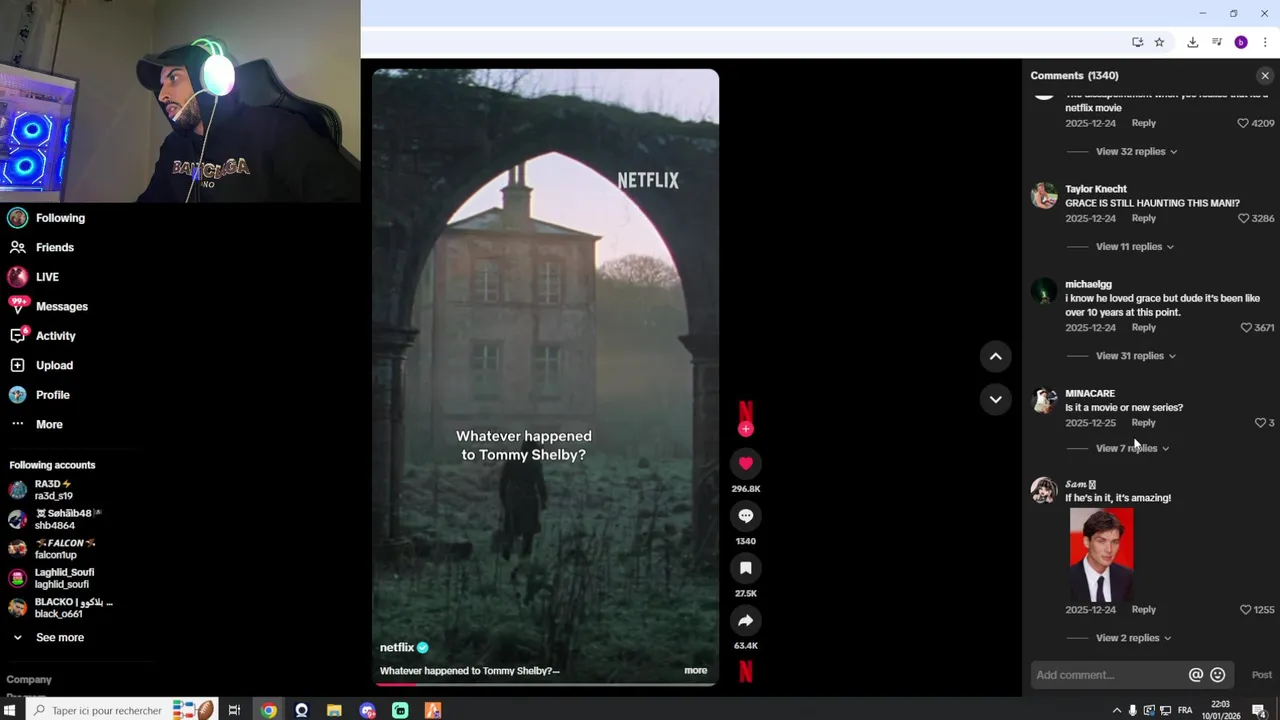Expand View 11 replies
Screen dimensions: 1280x720
pos(1134,247)
